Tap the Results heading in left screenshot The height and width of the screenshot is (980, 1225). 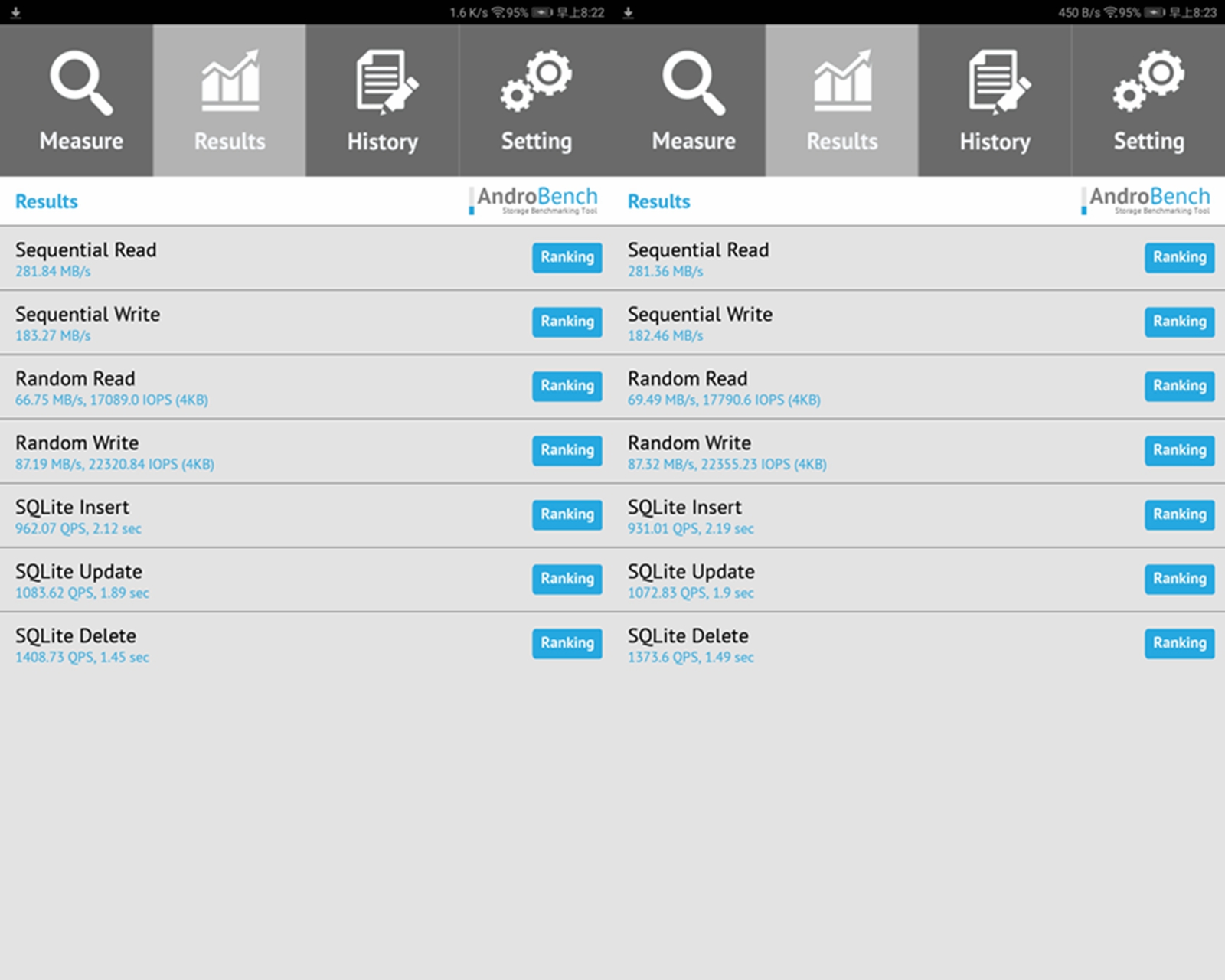pyautogui.click(x=47, y=201)
